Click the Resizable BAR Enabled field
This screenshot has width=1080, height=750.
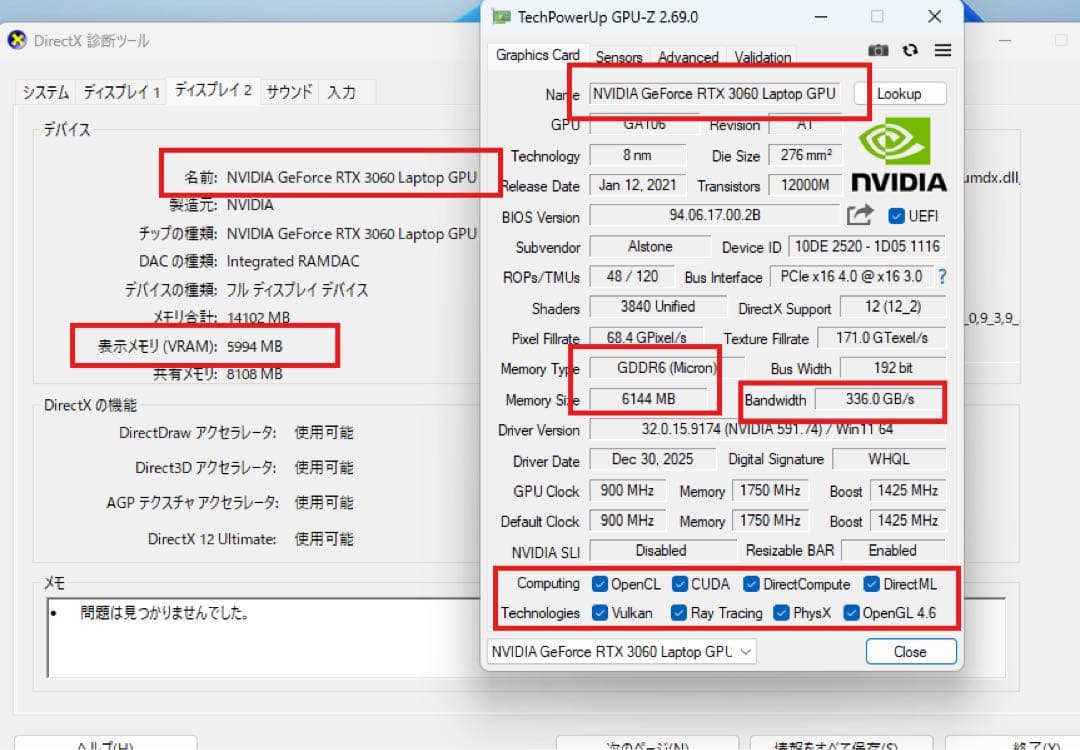[x=893, y=551]
